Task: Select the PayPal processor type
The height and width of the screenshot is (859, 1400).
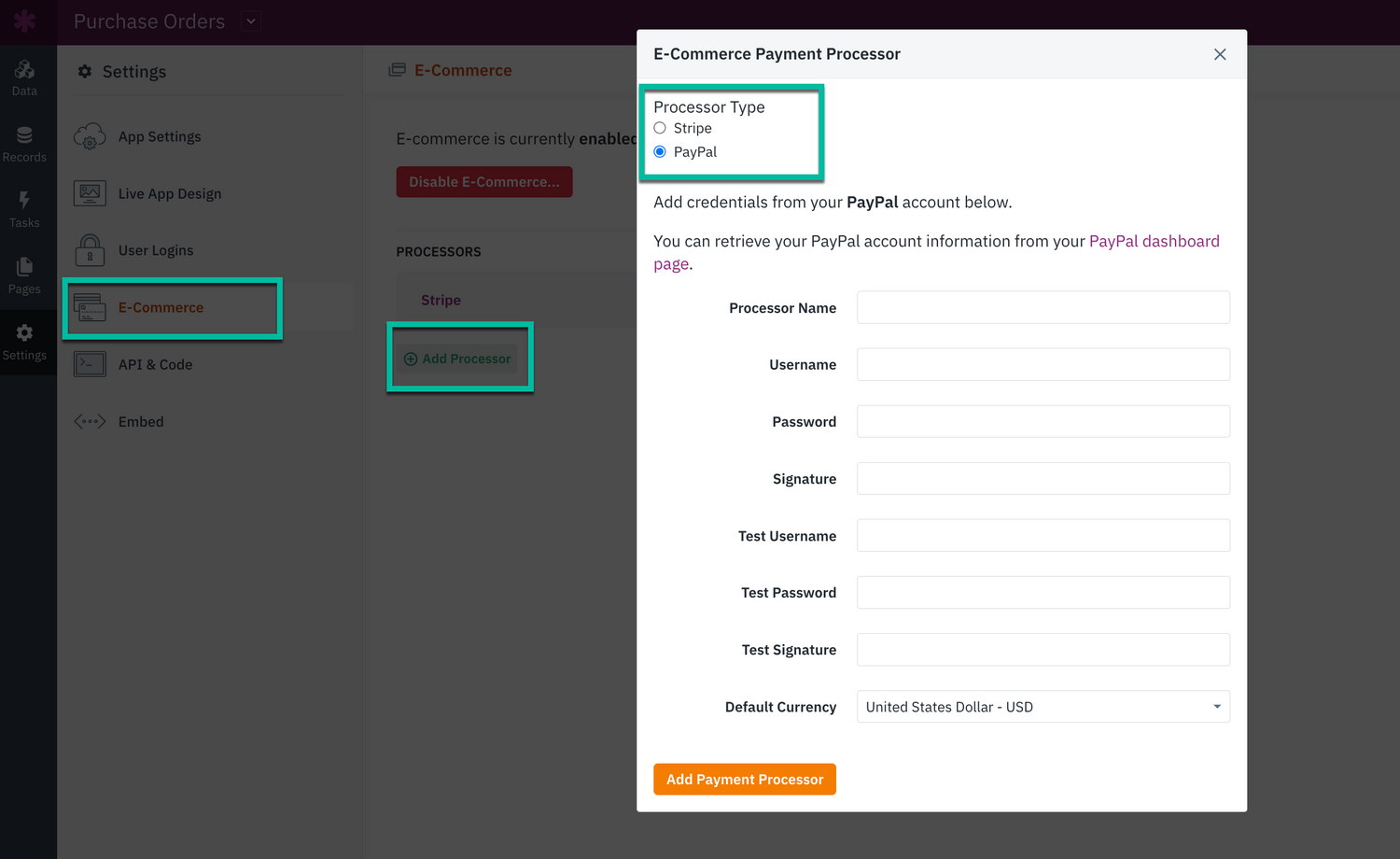Action: coord(660,151)
